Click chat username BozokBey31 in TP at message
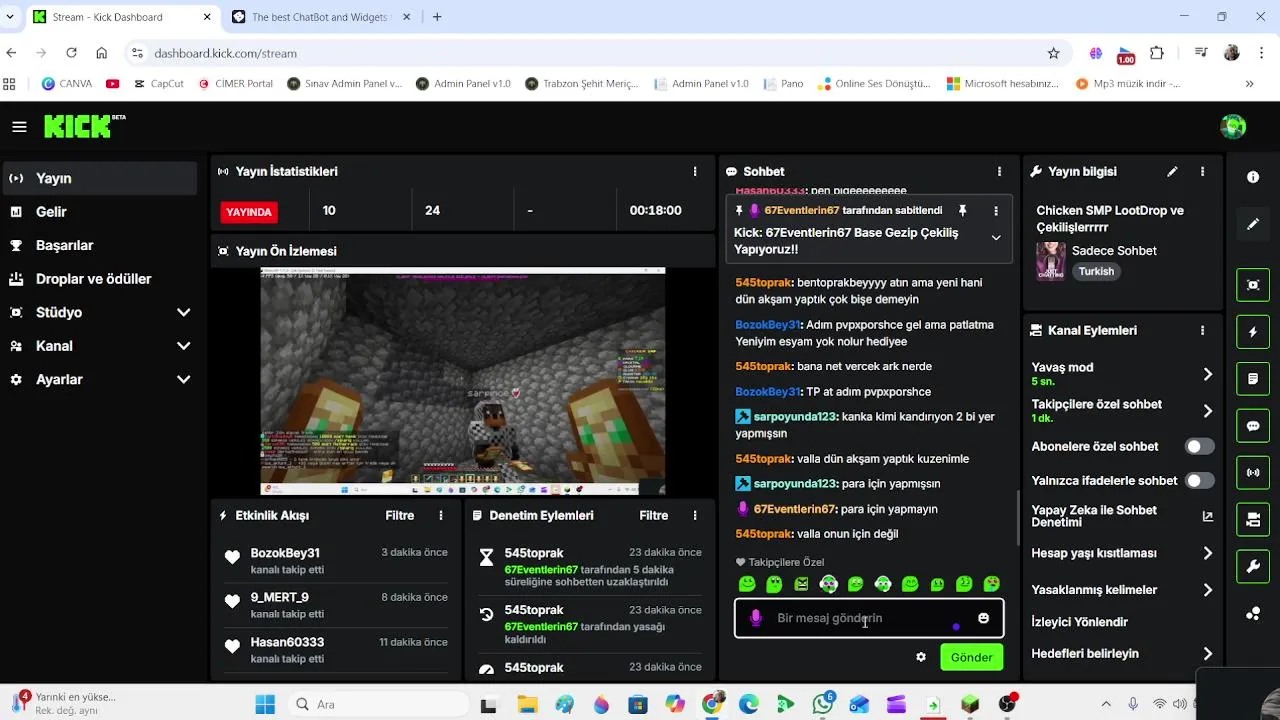Viewport: 1280px width, 720px height. (768, 392)
